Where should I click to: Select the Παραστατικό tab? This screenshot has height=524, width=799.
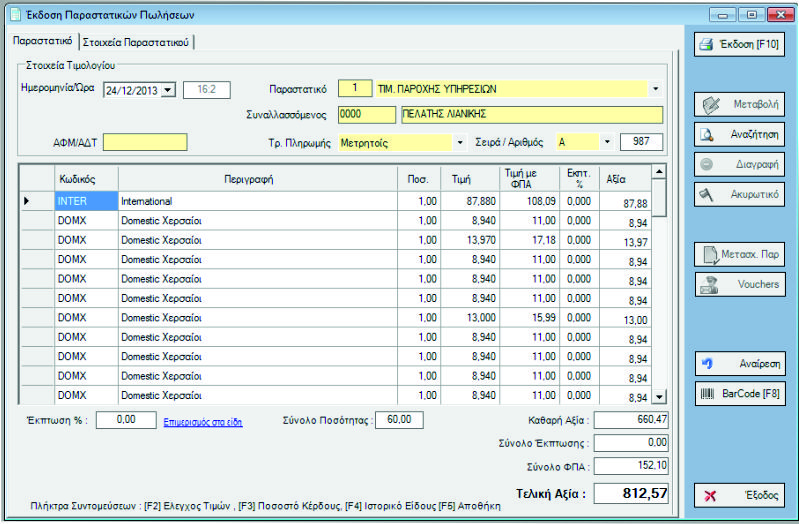41,42
